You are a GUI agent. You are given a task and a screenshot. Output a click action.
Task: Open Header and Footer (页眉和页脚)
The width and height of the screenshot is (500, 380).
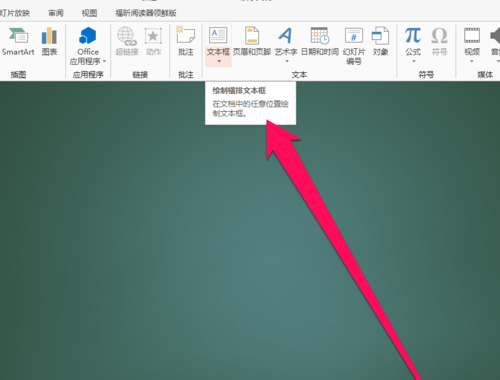(x=252, y=42)
